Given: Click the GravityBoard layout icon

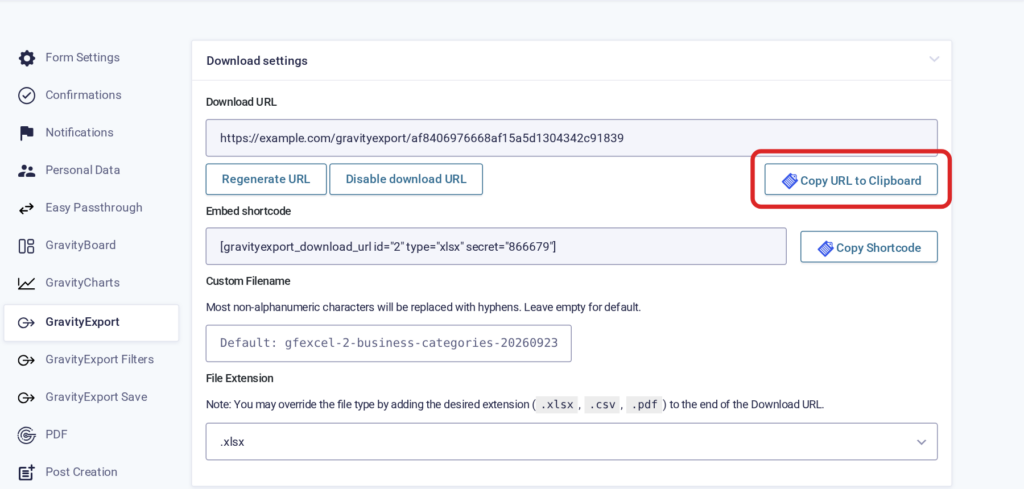Looking at the screenshot, I should point(26,246).
